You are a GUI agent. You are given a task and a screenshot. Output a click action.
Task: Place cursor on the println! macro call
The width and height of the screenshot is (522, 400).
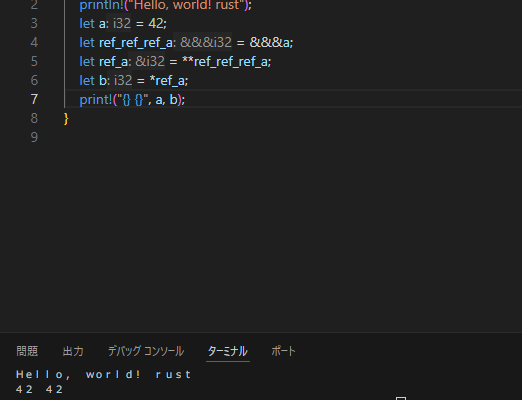101,5
